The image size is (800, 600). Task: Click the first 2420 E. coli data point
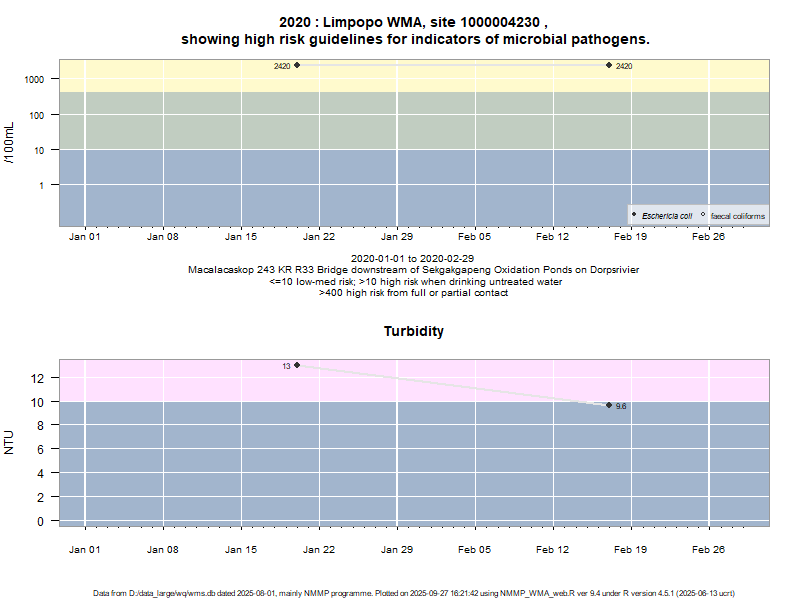click(297, 65)
